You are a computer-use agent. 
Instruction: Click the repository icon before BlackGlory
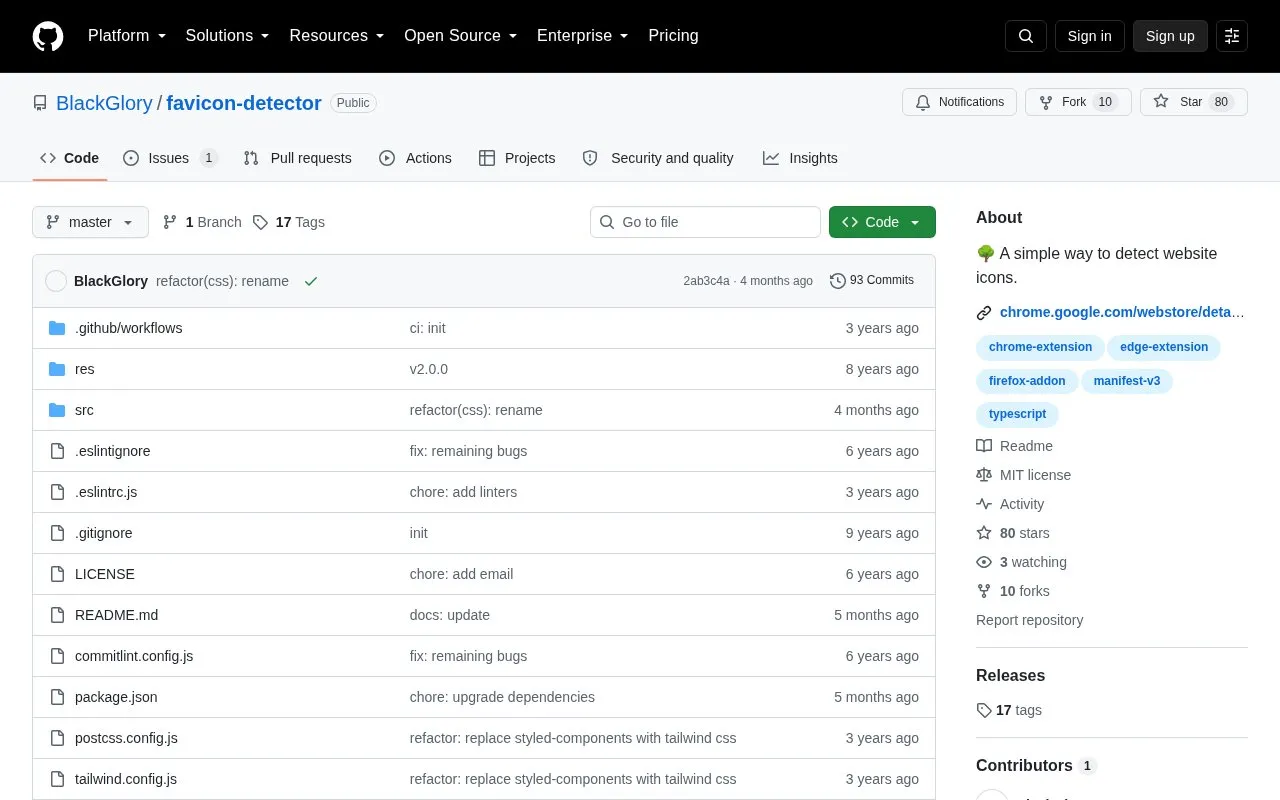(40, 103)
